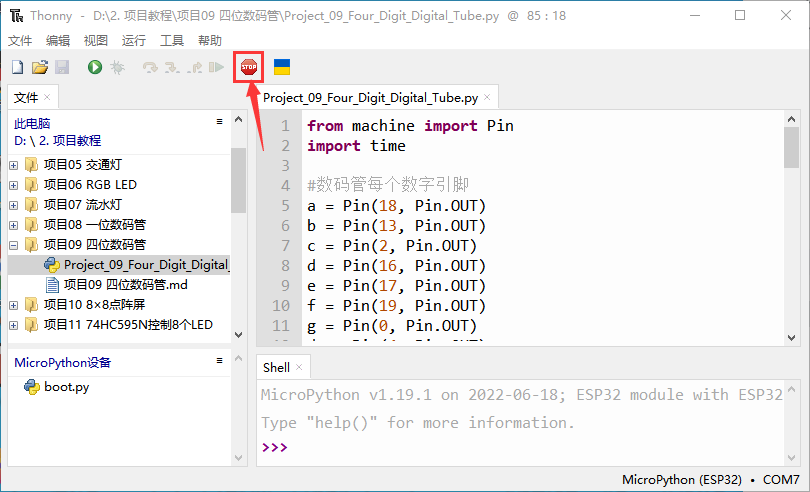Click the Step over debug icon
810x492 pixels.
tap(150, 67)
